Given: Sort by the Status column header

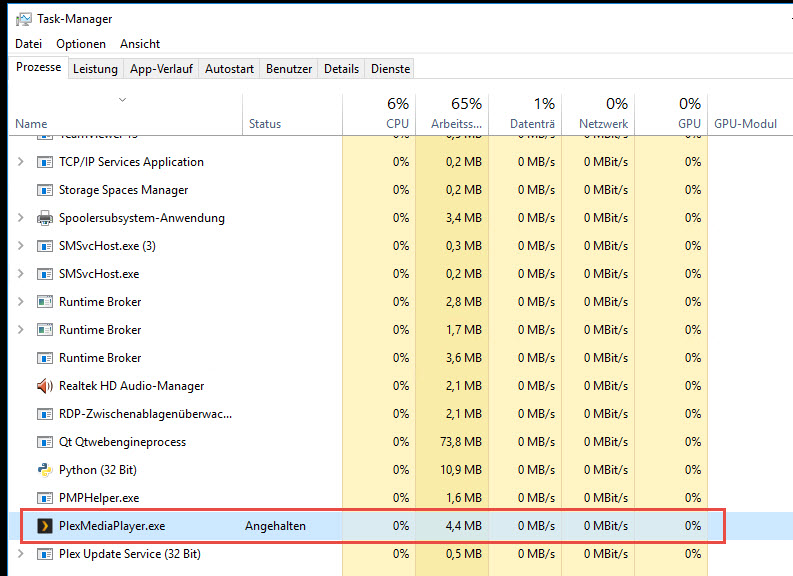Looking at the screenshot, I should click(292, 115).
